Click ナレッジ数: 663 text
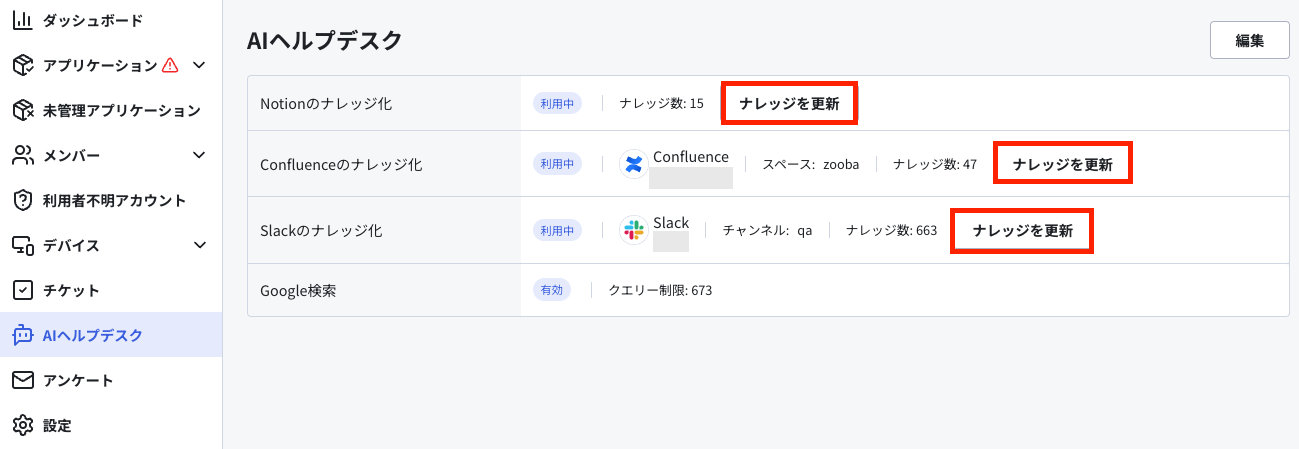The width and height of the screenshot is (1299, 449). click(x=891, y=230)
